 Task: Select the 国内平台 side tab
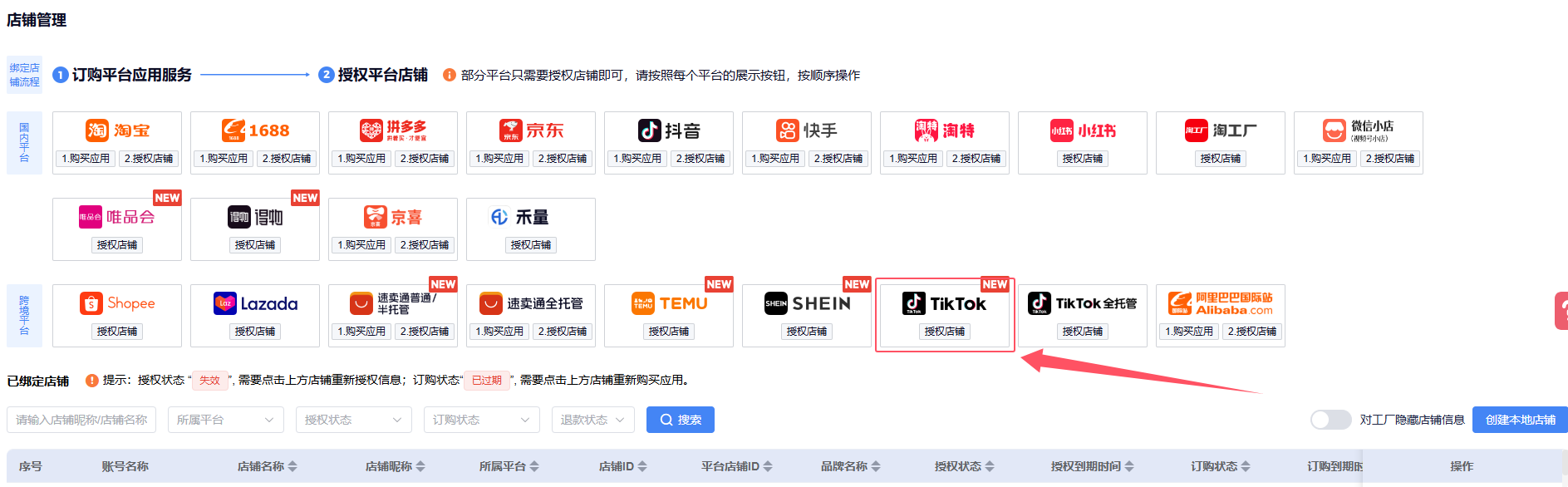point(24,142)
